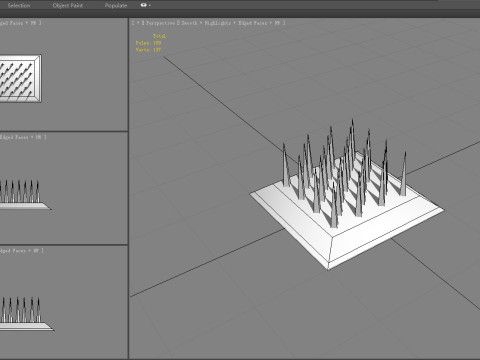Screen dimensions: 480x360
Task: Click the Polys count statistic text
Action: tap(148, 43)
